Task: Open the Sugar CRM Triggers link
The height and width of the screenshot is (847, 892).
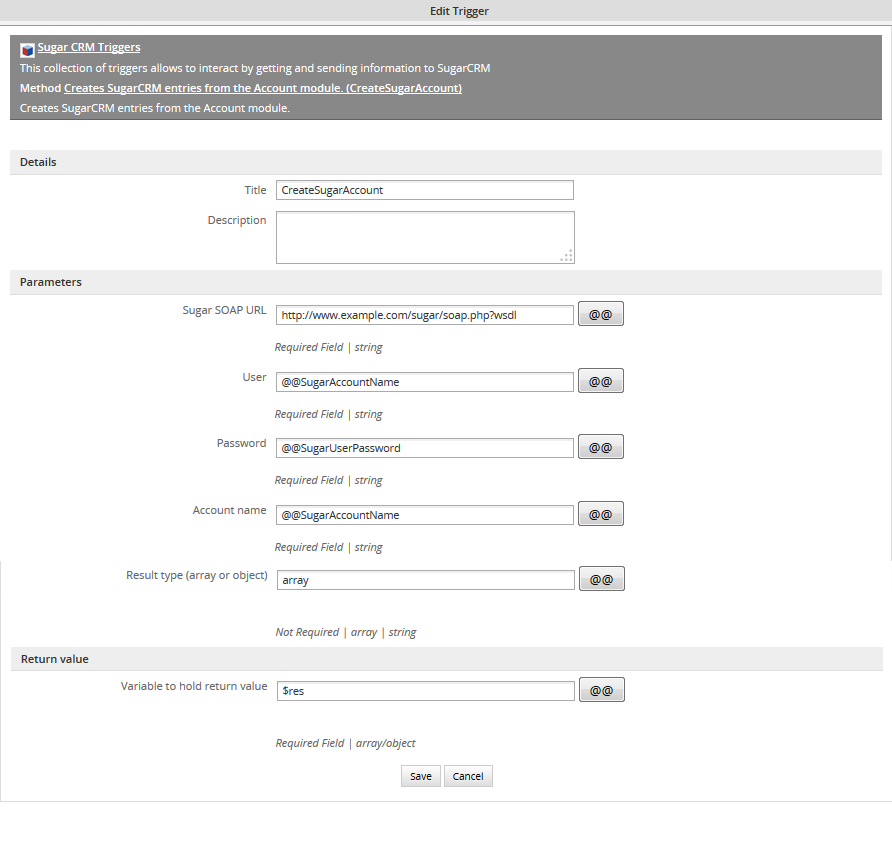Action: click(89, 47)
